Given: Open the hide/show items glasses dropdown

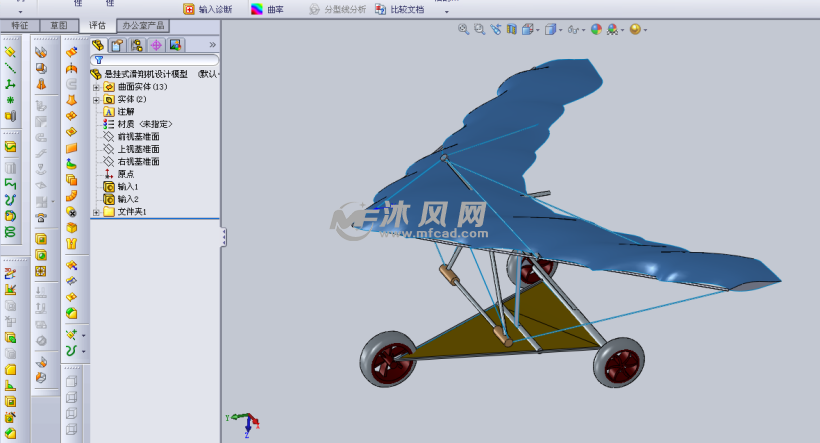Looking at the screenshot, I should pos(583,30).
